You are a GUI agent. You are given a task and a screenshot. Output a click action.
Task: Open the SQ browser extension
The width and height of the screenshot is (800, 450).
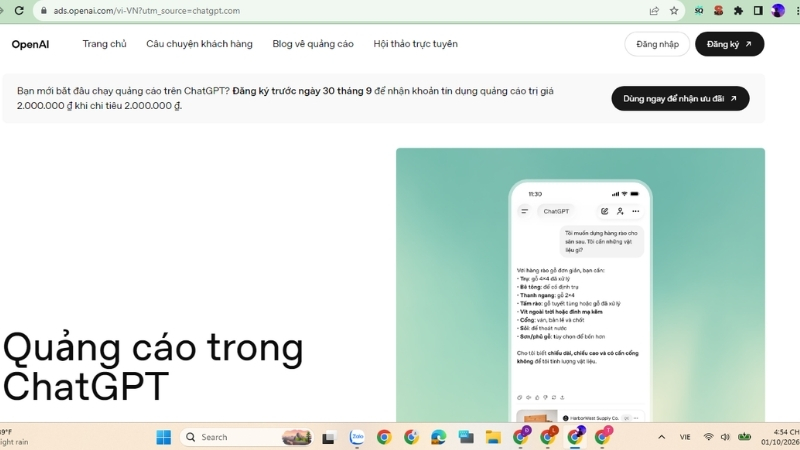pos(699,11)
